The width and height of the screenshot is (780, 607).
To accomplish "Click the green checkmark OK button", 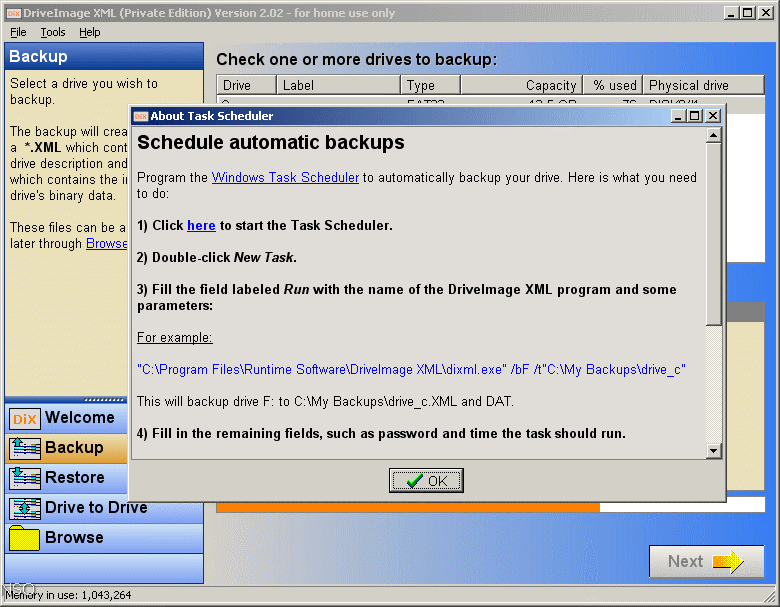I will point(426,481).
